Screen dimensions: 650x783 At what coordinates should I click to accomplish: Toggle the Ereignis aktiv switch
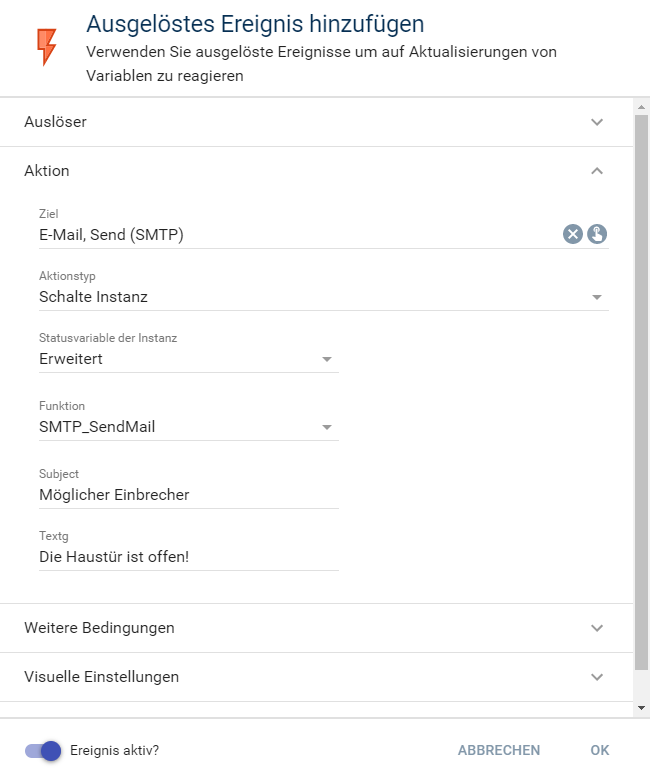tap(44, 750)
